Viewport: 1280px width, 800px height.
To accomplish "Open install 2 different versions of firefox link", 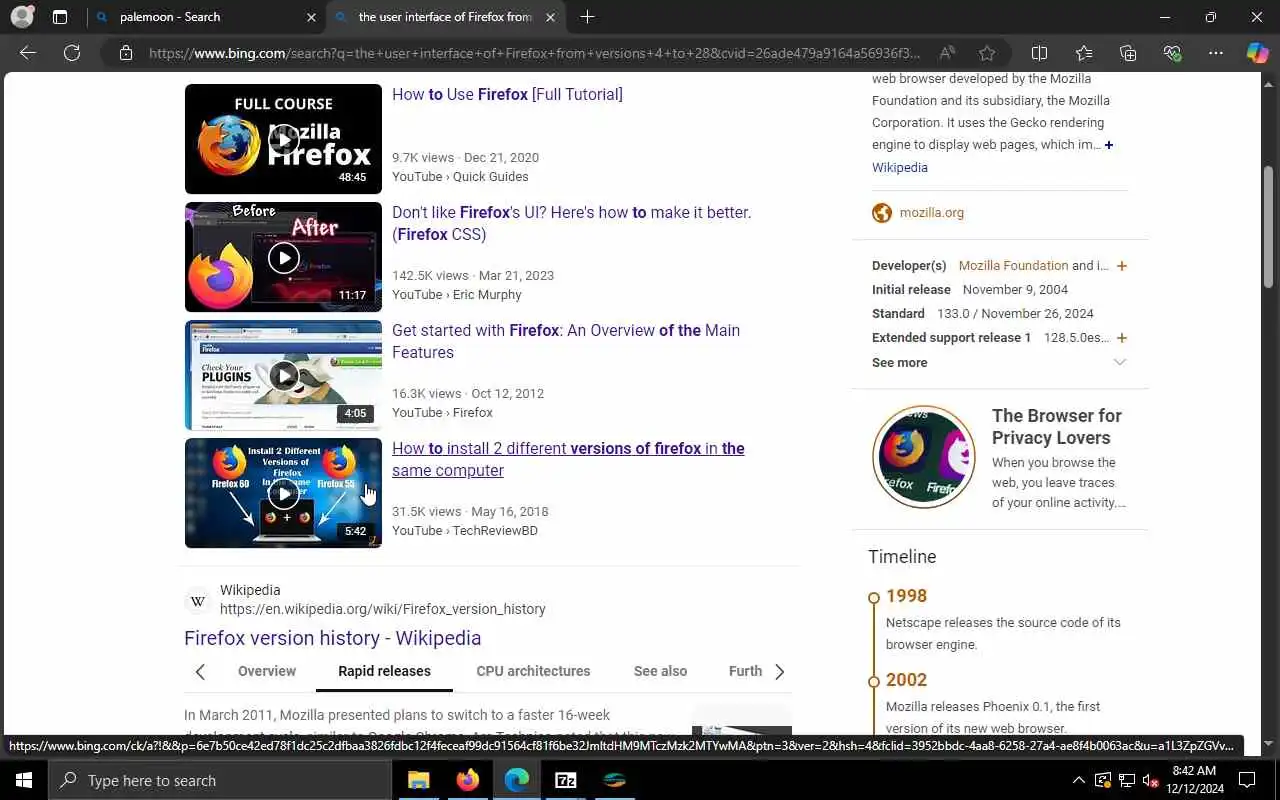I will coord(568,460).
